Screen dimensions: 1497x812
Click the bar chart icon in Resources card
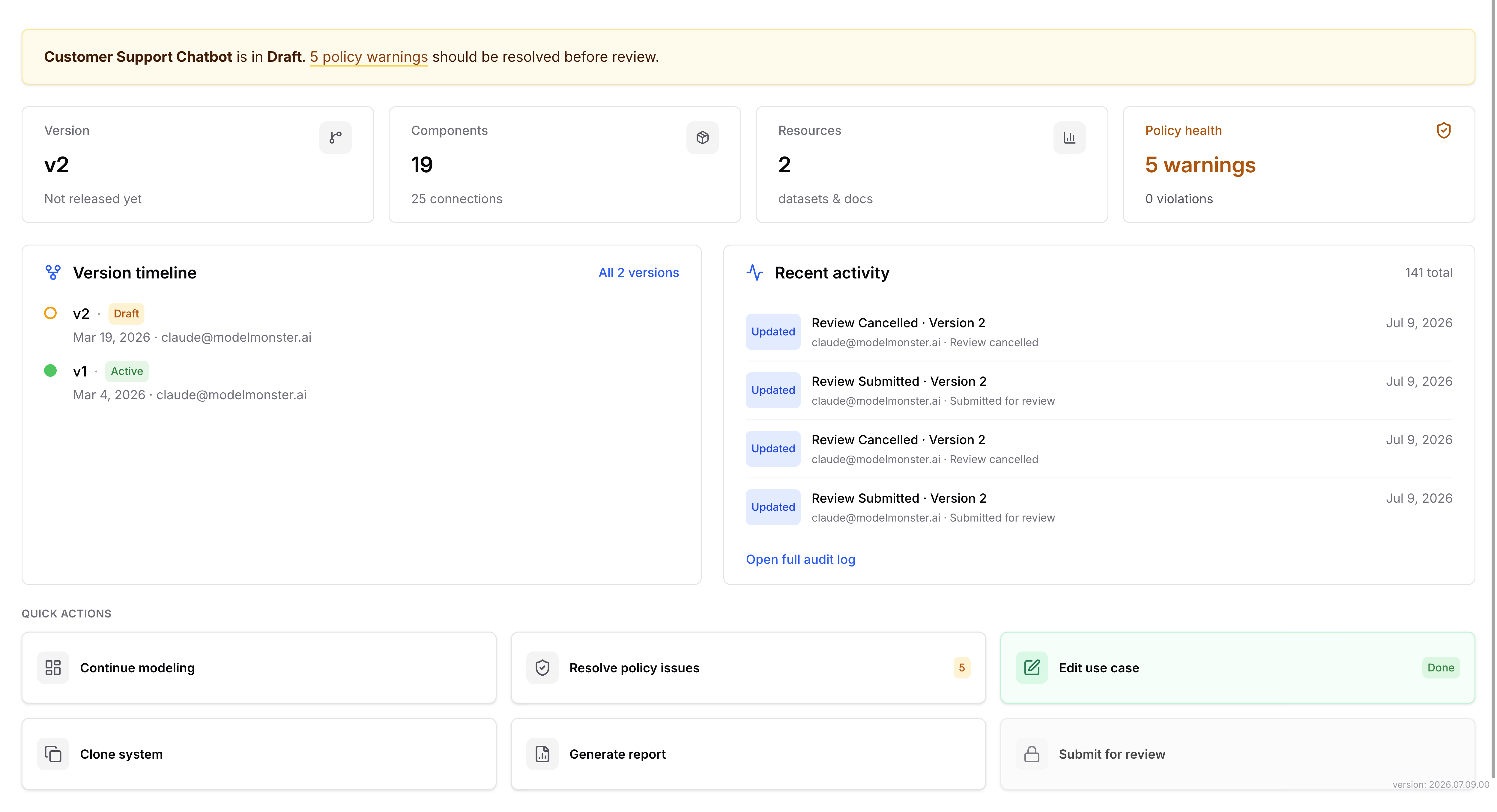coord(1069,138)
